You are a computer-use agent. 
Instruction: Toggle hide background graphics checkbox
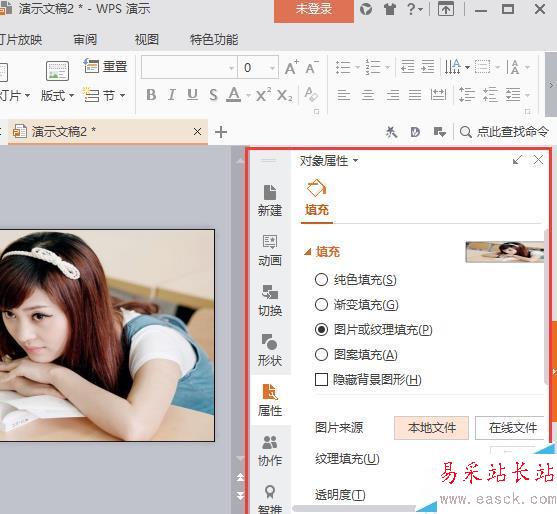pos(321,379)
